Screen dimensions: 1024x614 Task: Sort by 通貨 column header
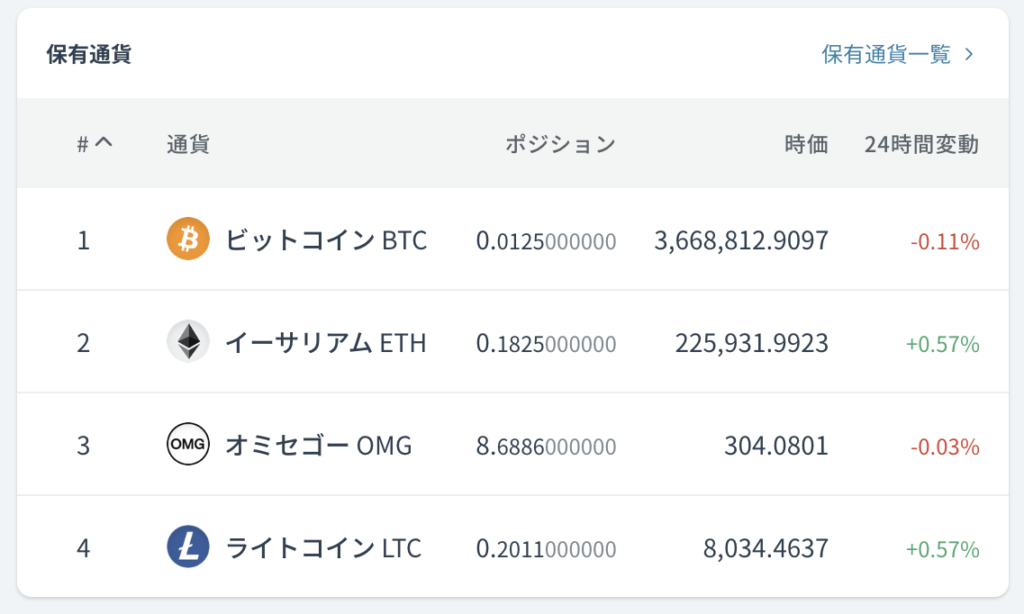[188, 144]
